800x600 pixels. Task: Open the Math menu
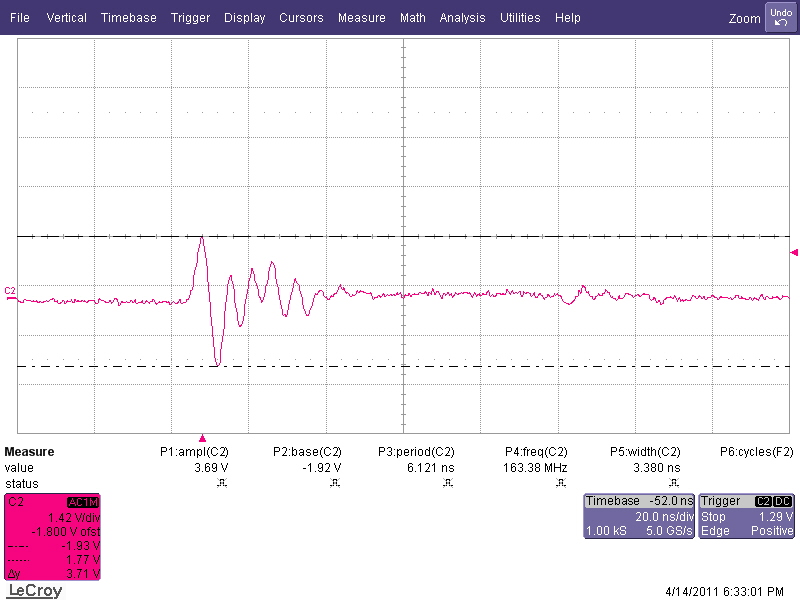pyautogui.click(x=413, y=18)
